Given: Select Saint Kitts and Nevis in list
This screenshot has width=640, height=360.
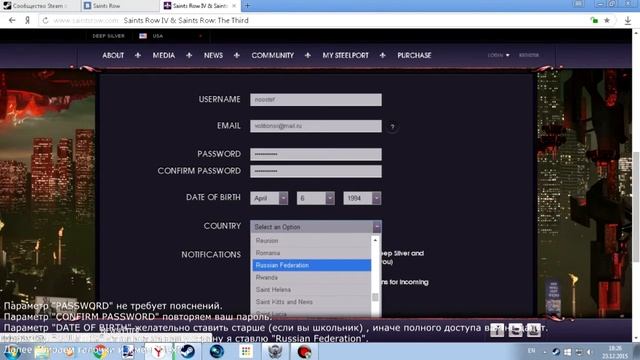Looking at the screenshot, I should [x=311, y=302].
